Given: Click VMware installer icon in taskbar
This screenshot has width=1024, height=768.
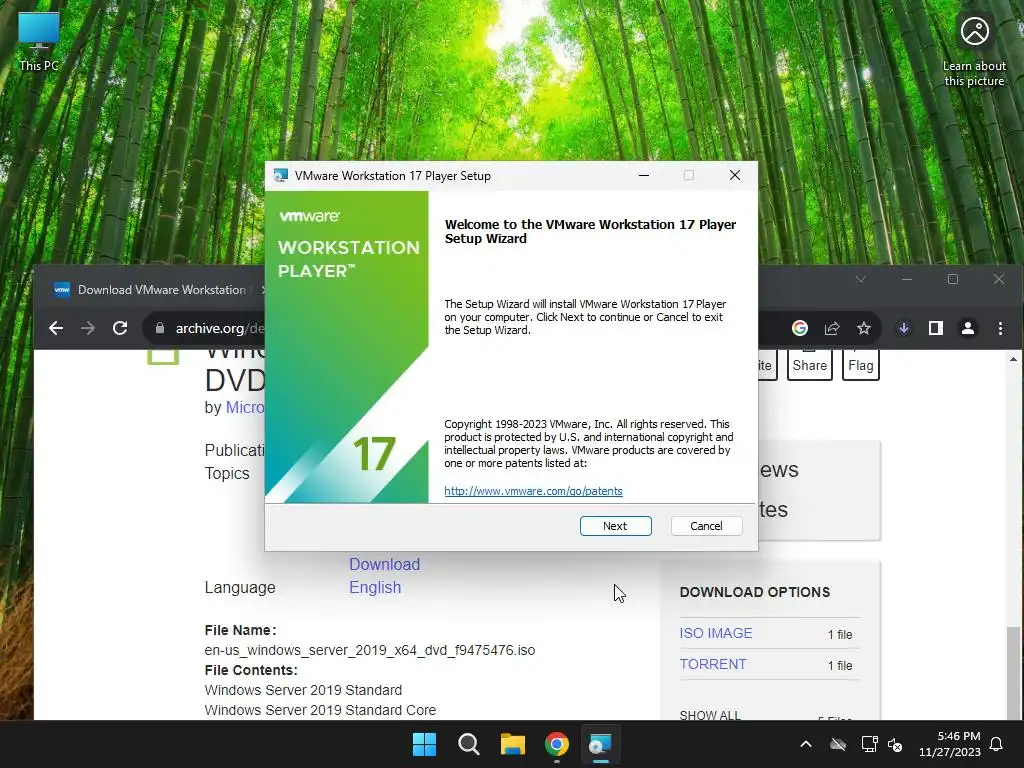Looking at the screenshot, I should 600,744.
